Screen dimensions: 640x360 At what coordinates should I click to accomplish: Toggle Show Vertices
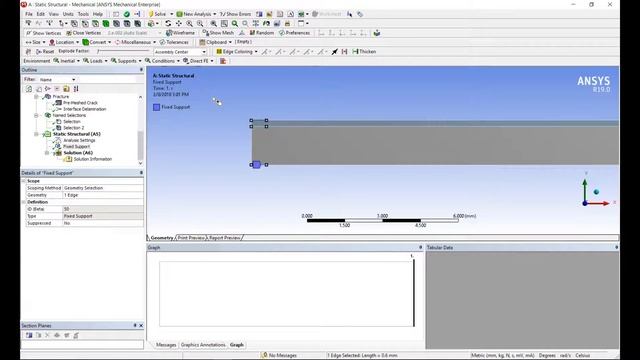[x=43, y=33]
